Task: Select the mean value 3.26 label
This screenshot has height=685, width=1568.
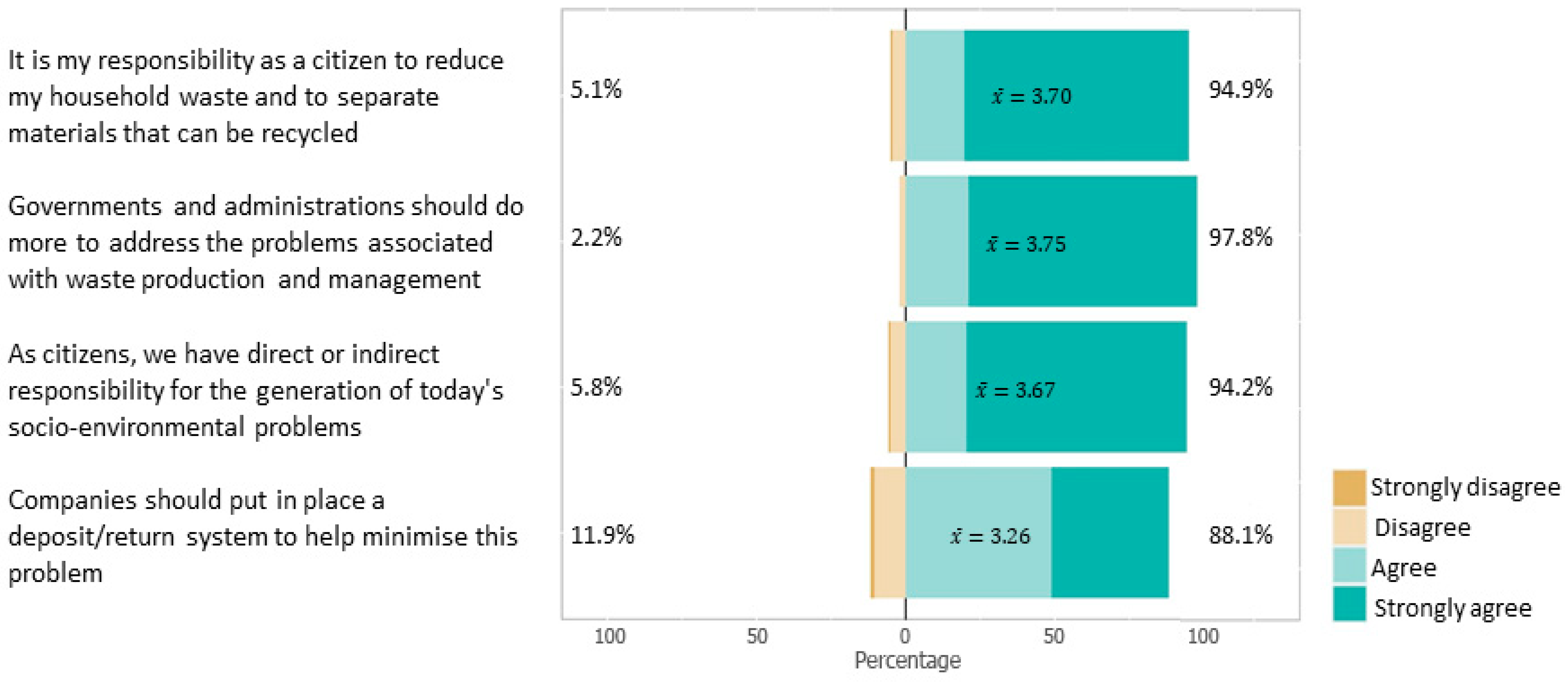Action: [990, 536]
